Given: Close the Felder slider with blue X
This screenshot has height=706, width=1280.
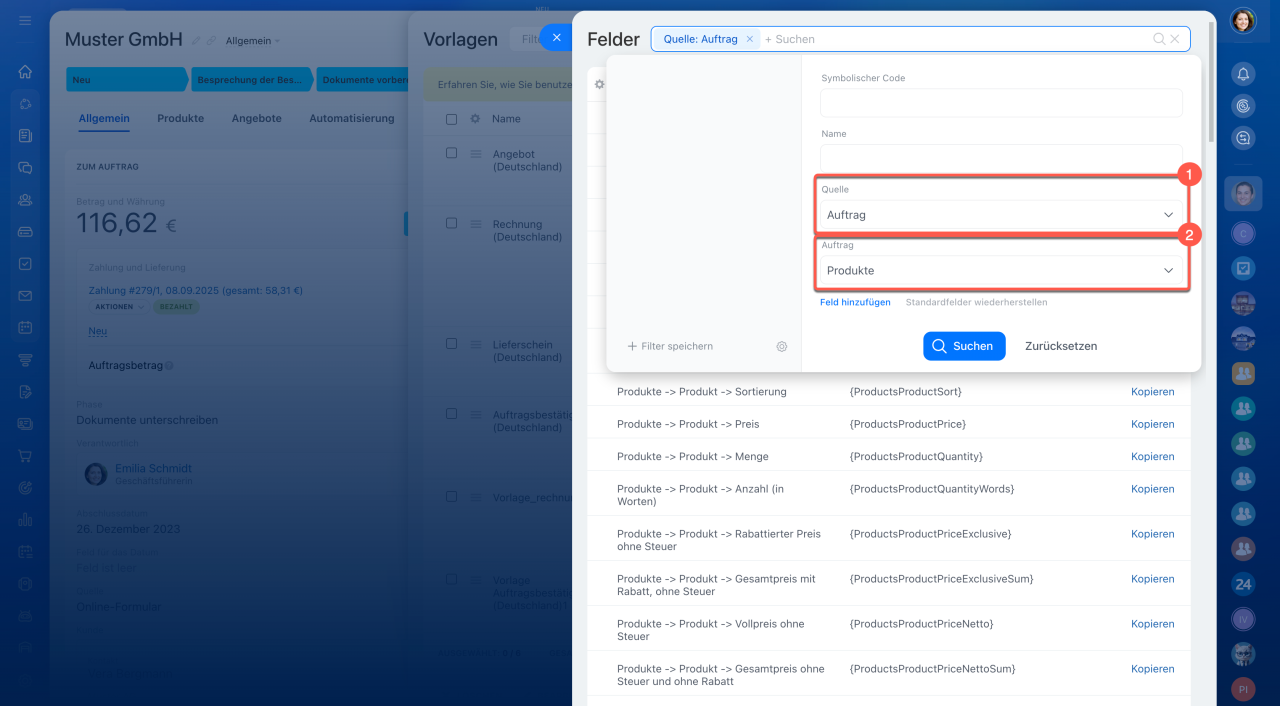Looking at the screenshot, I should [556, 38].
